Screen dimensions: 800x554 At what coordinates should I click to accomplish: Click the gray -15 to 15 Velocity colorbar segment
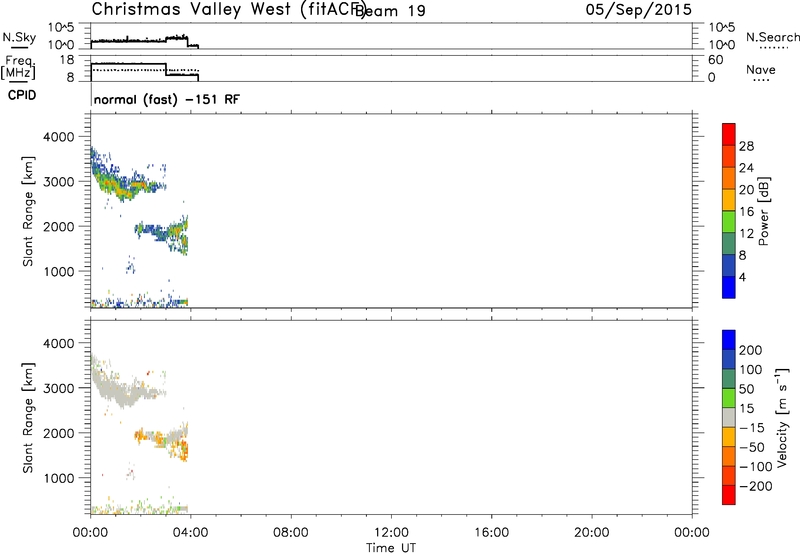(x=729, y=417)
